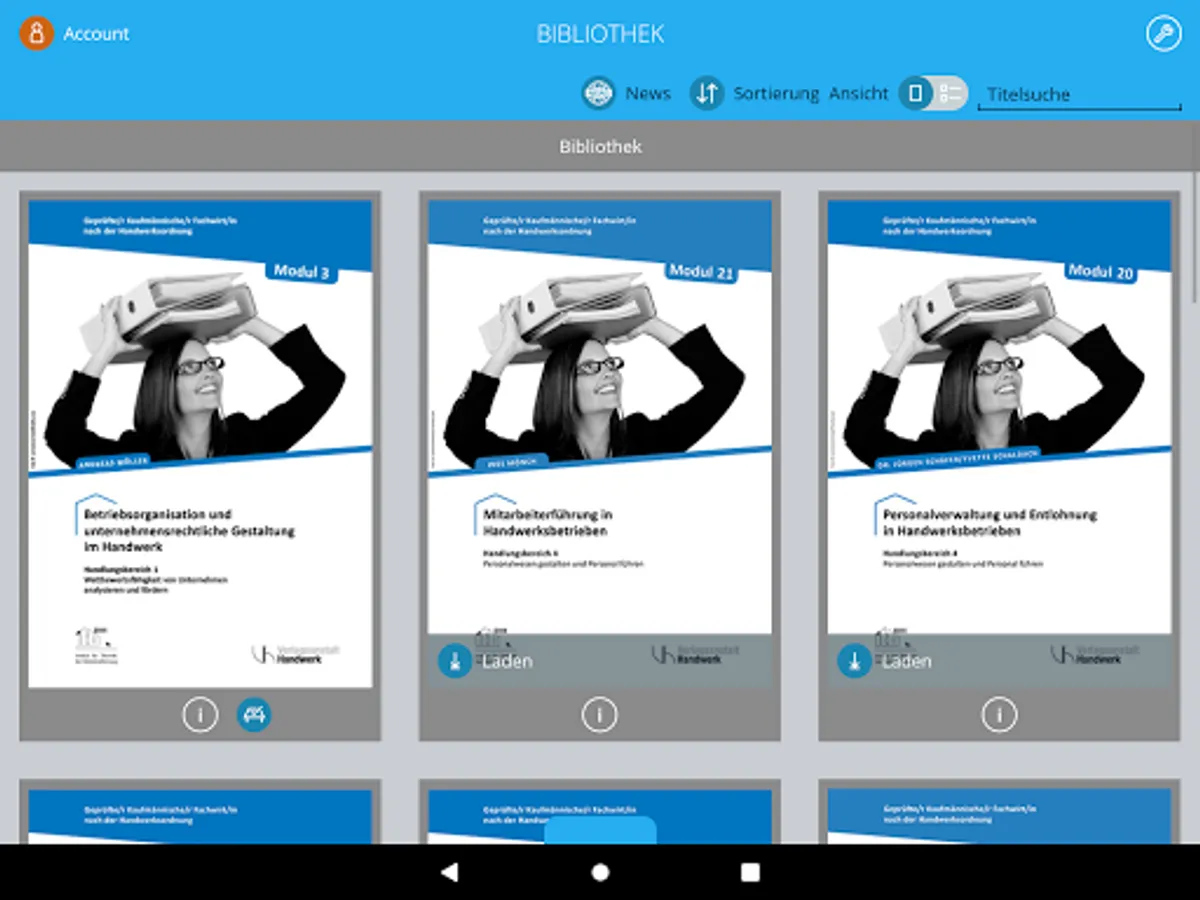Toggle the Ansicht view switch
This screenshot has width=1200, height=900.
tap(933, 93)
